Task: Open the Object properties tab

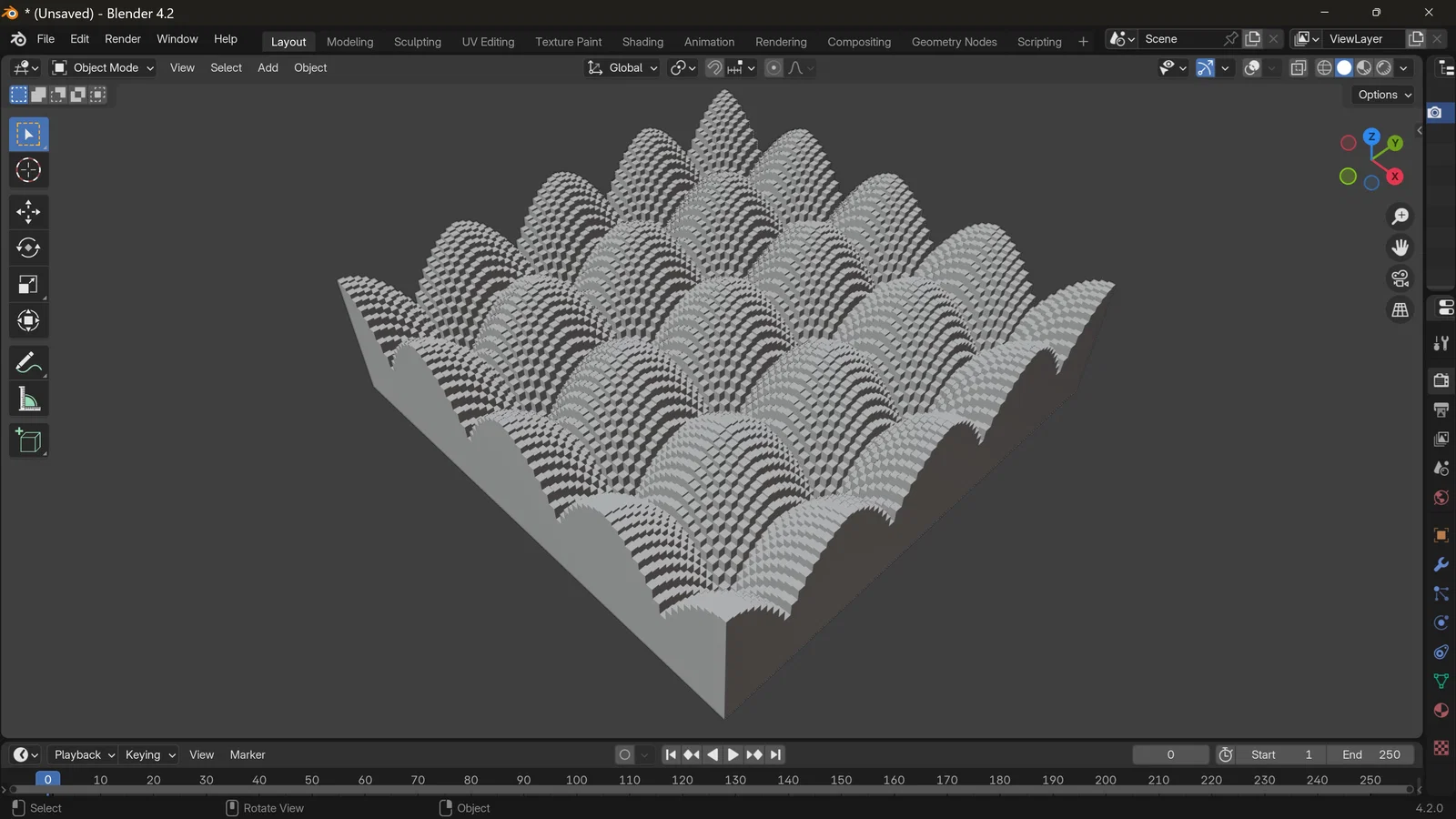Action: [x=1441, y=535]
